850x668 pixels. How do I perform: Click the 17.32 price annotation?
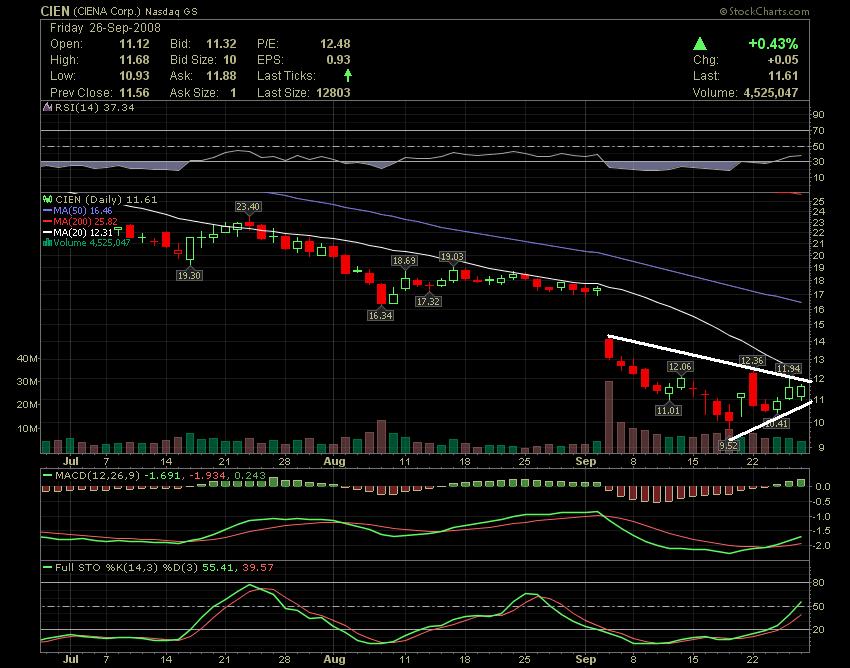(x=428, y=301)
